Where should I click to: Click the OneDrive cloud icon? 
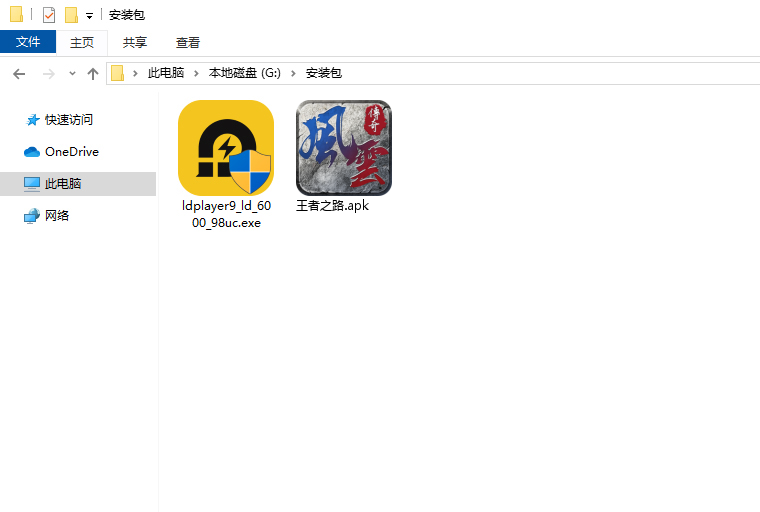click(32, 152)
